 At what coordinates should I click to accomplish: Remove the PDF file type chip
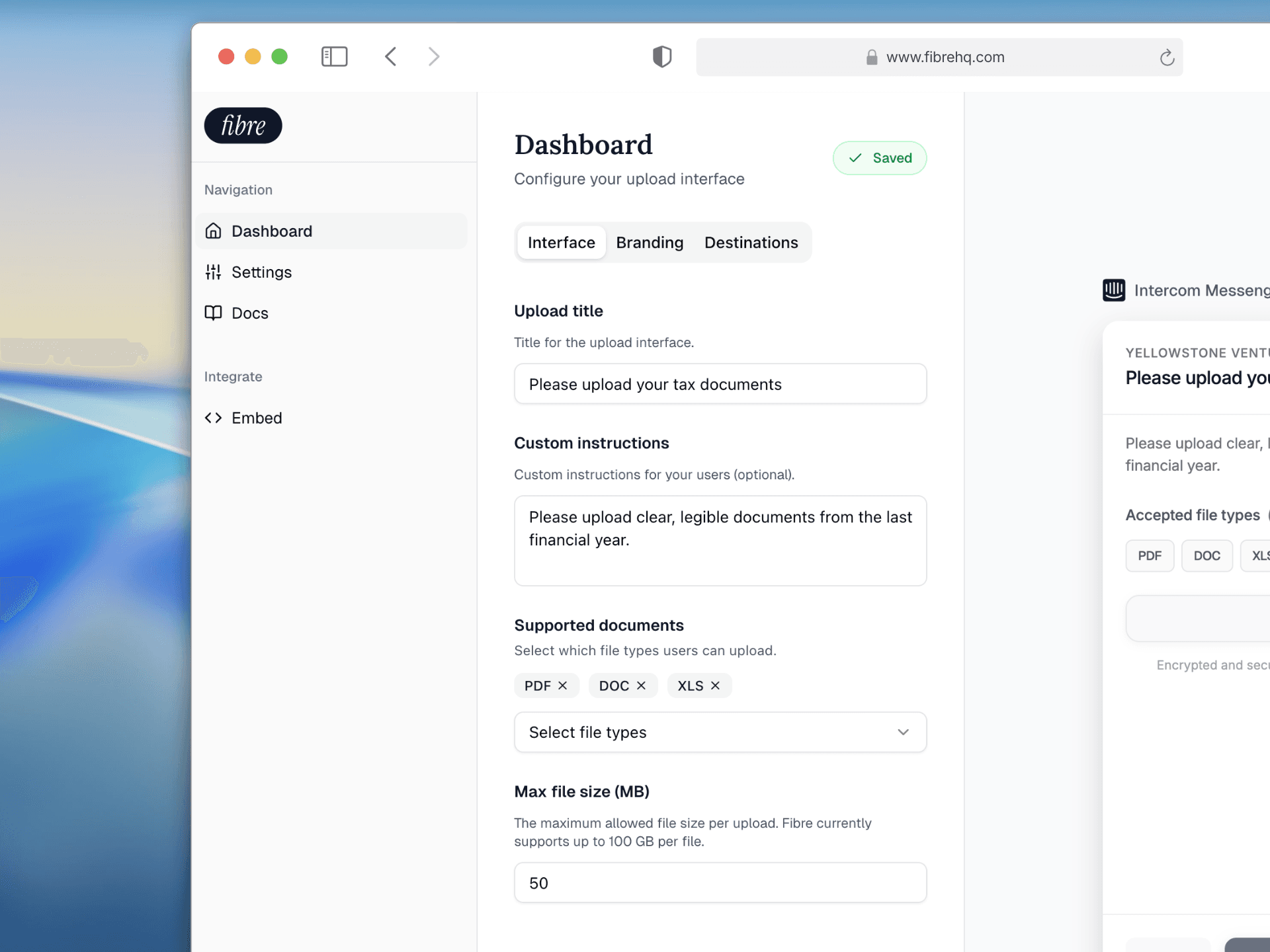563,686
